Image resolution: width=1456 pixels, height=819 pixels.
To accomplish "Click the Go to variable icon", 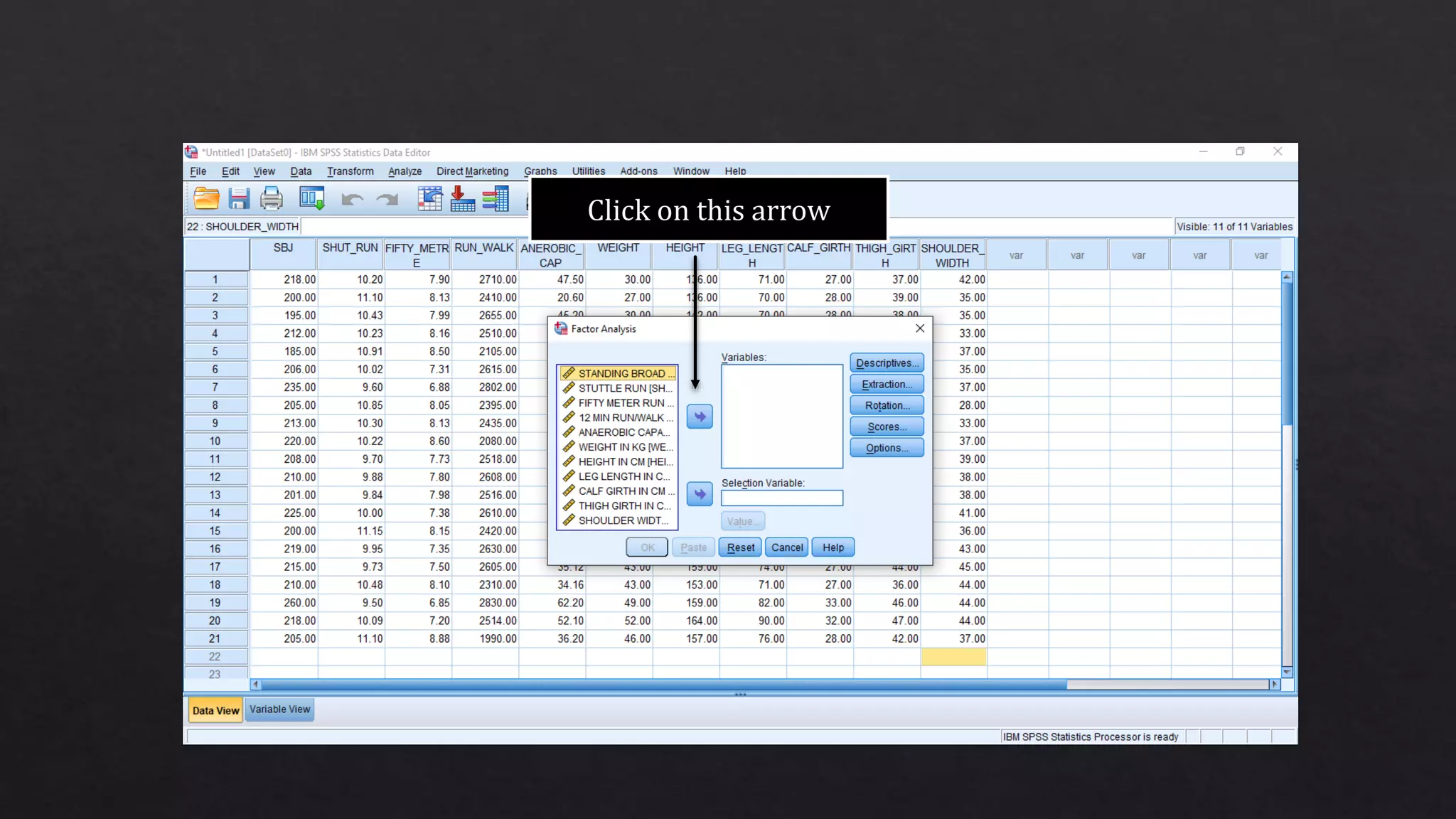I will (x=463, y=198).
